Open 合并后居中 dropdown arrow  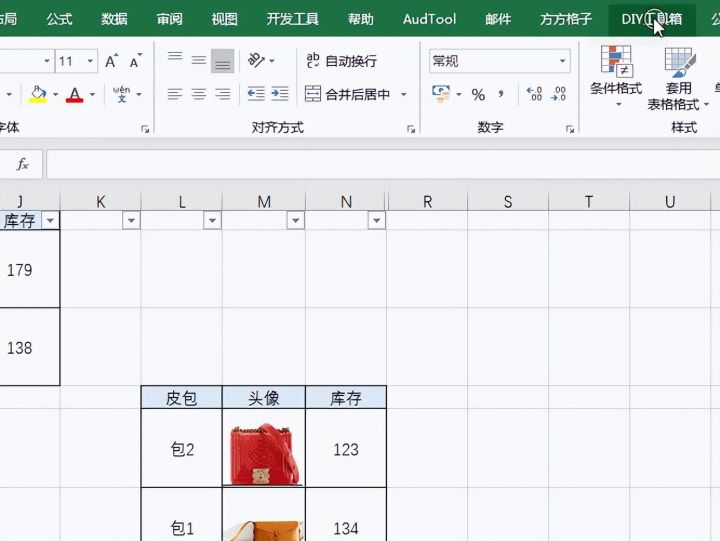pyautogui.click(x=404, y=95)
